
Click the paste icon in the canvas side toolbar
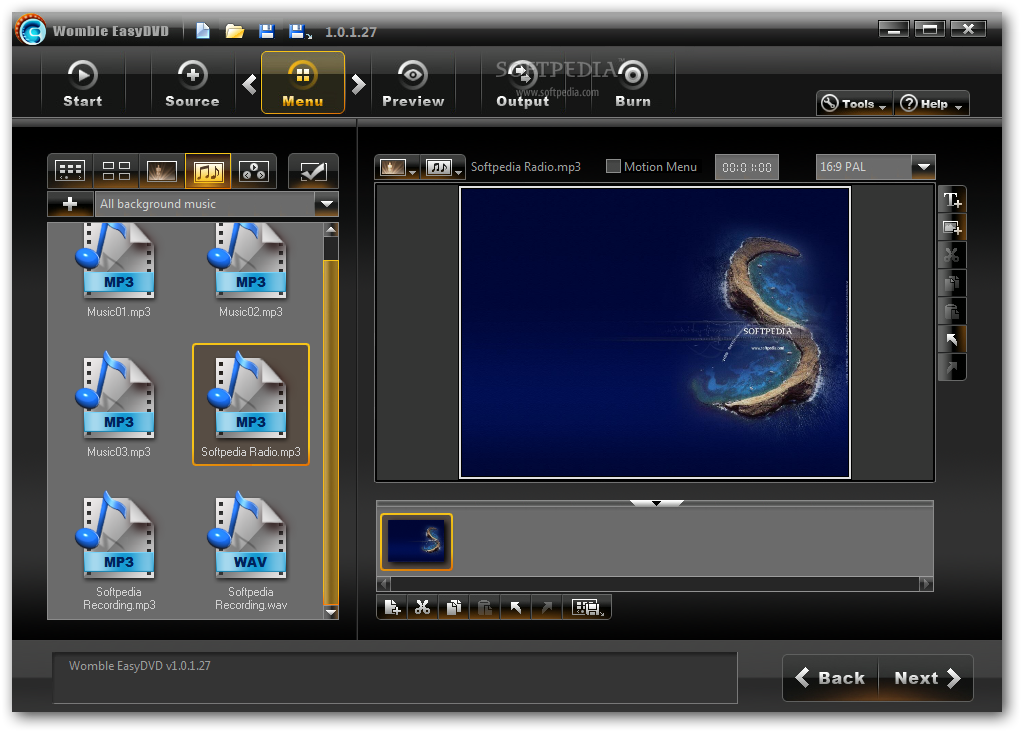point(952,312)
